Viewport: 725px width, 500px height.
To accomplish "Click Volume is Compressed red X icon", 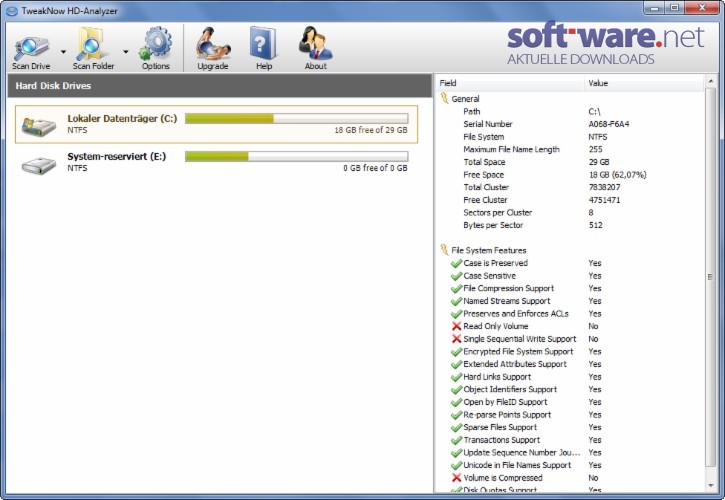I will coord(456,478).
